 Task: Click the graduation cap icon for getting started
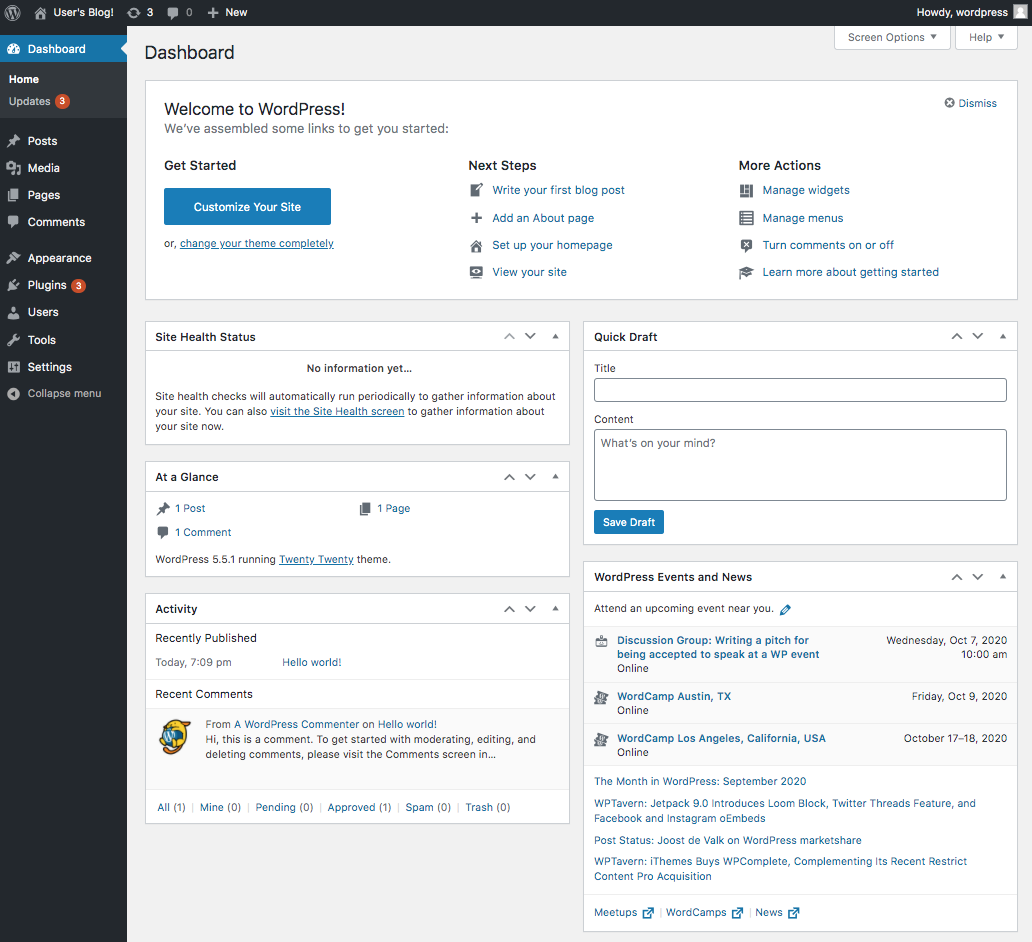tap(746, 273)
